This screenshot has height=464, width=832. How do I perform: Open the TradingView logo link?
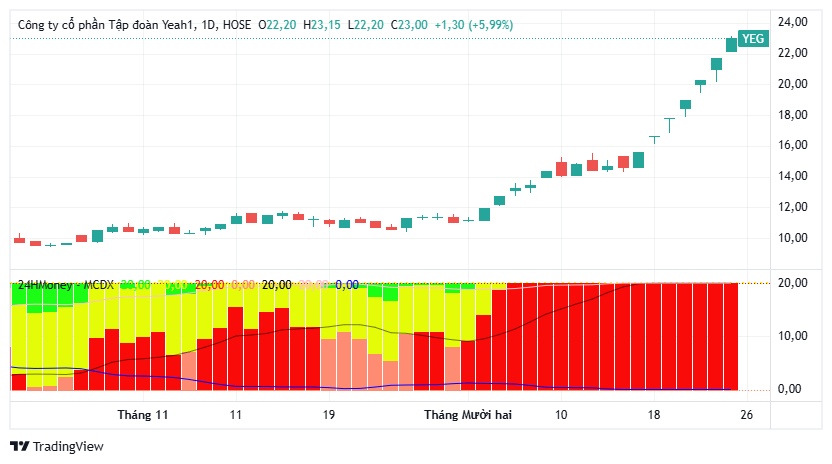click(57, 446)
